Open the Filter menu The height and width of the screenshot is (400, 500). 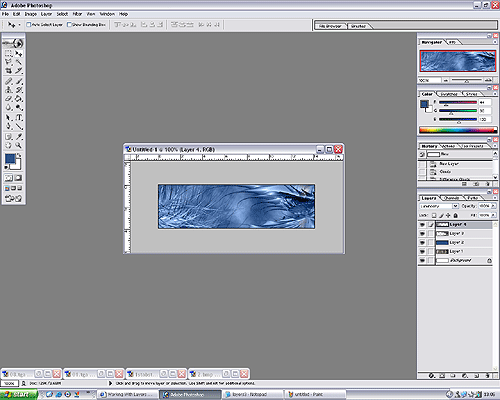(77, 14)
